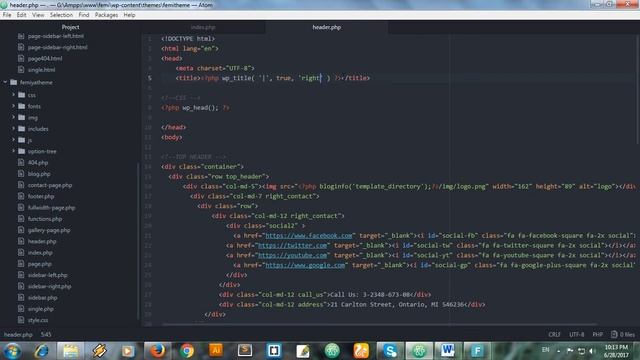Open the media player taskbar icon
Screen dimensions: 640x360
click(x=128, y=351)
